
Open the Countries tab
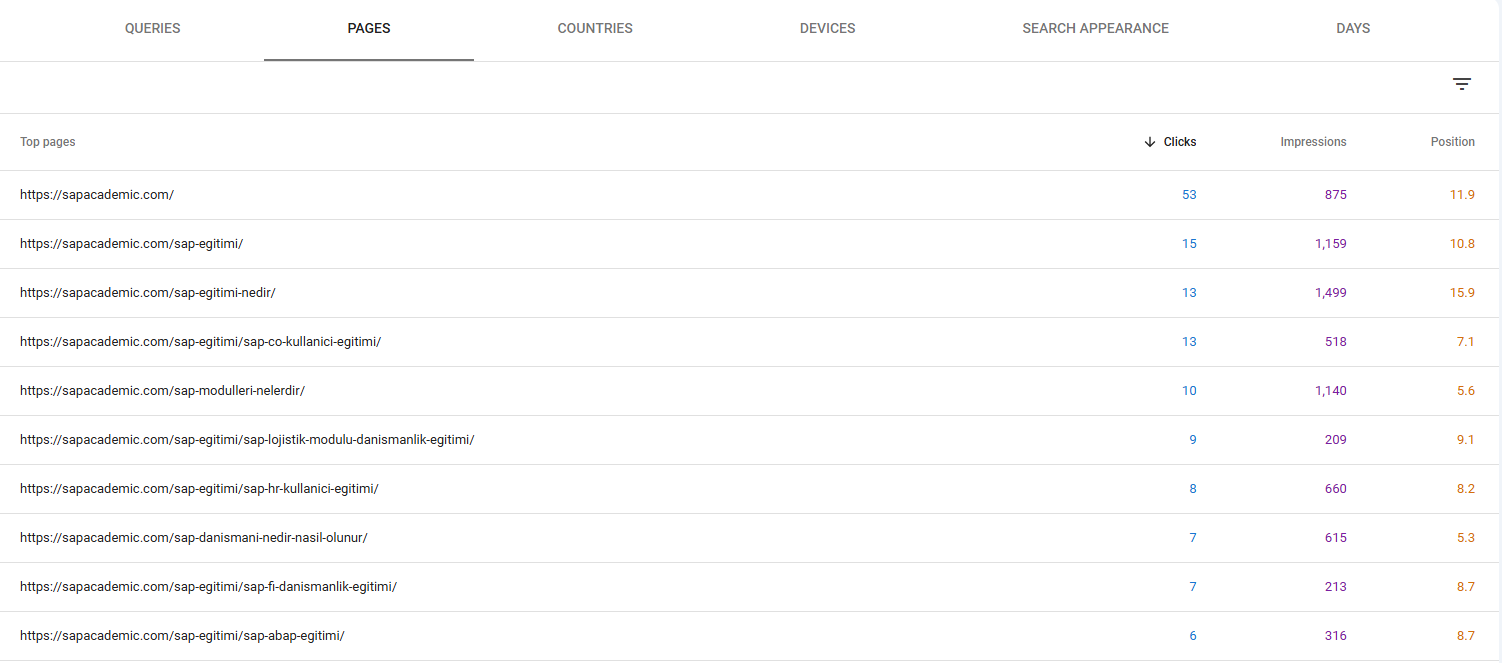tap(595, 29)
